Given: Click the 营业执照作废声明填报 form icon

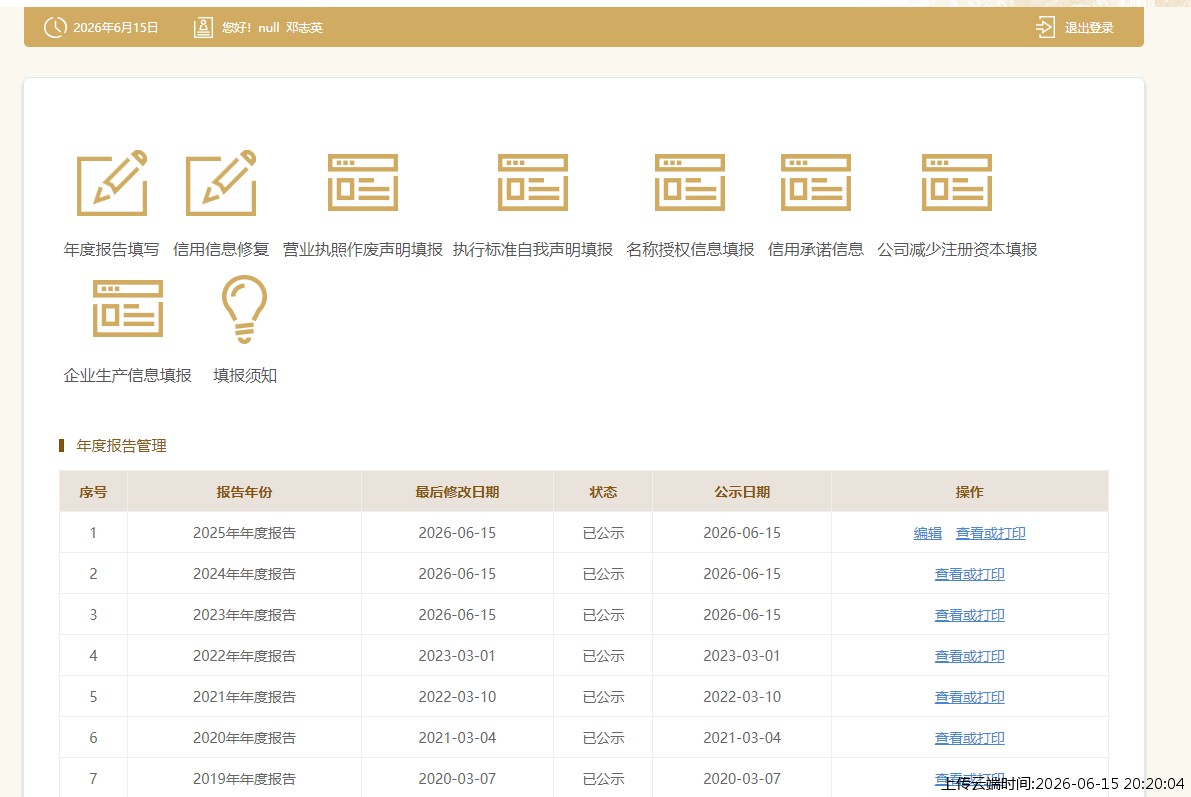Looking at the screenshot, I should tap(363, 182).
